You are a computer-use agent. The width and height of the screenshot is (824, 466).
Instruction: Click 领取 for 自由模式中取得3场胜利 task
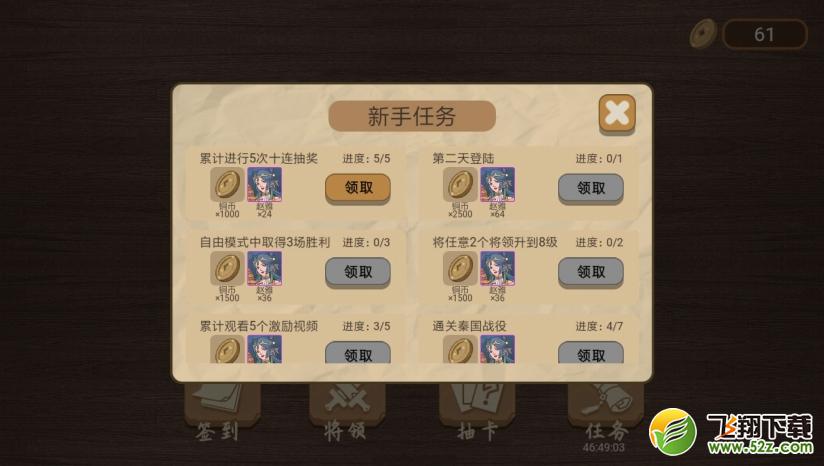pyautogui.click(x=358, y=272)
